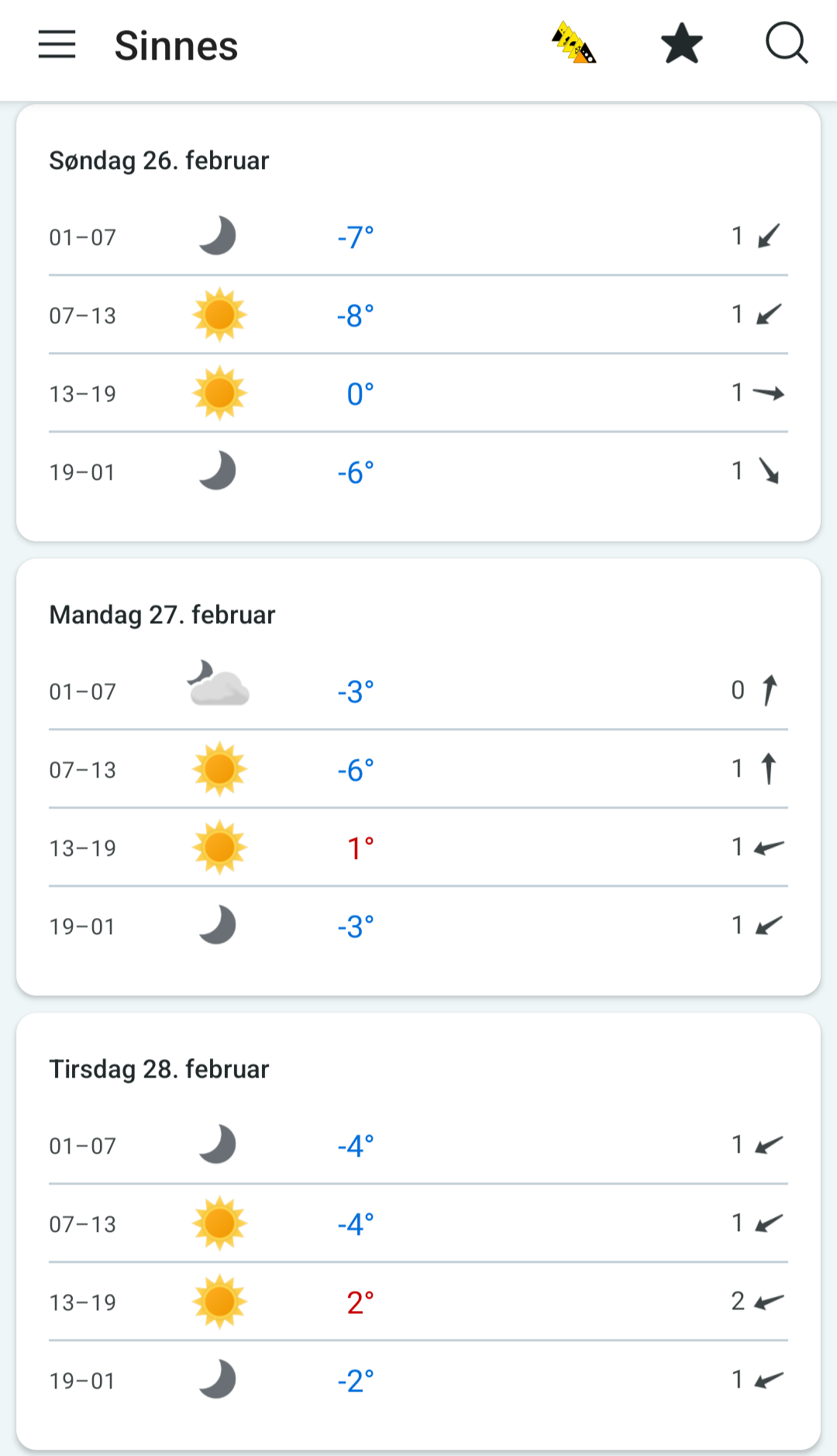Open the Tirsdag 28. februar day heading

click(x=159, y=1069)
